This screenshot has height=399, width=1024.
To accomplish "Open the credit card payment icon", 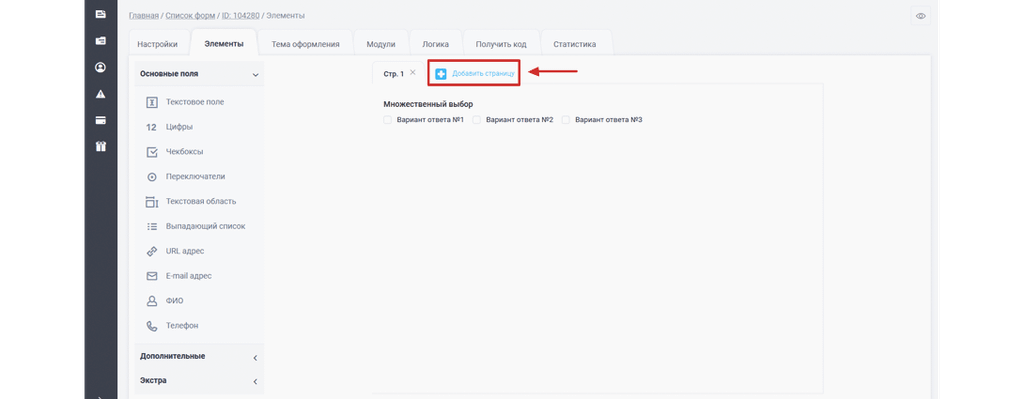I will pos(101,121).
